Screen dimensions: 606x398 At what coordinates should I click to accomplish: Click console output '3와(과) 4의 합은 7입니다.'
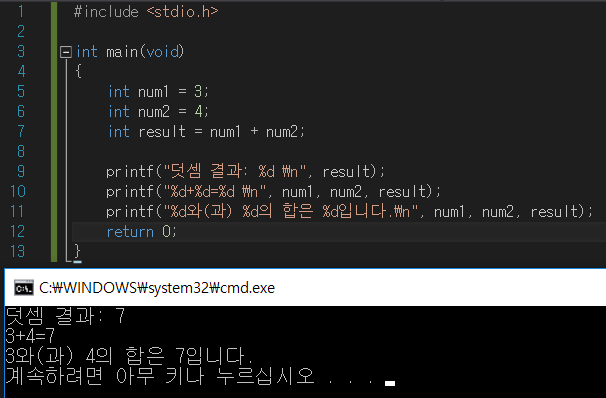click(129, 356)
